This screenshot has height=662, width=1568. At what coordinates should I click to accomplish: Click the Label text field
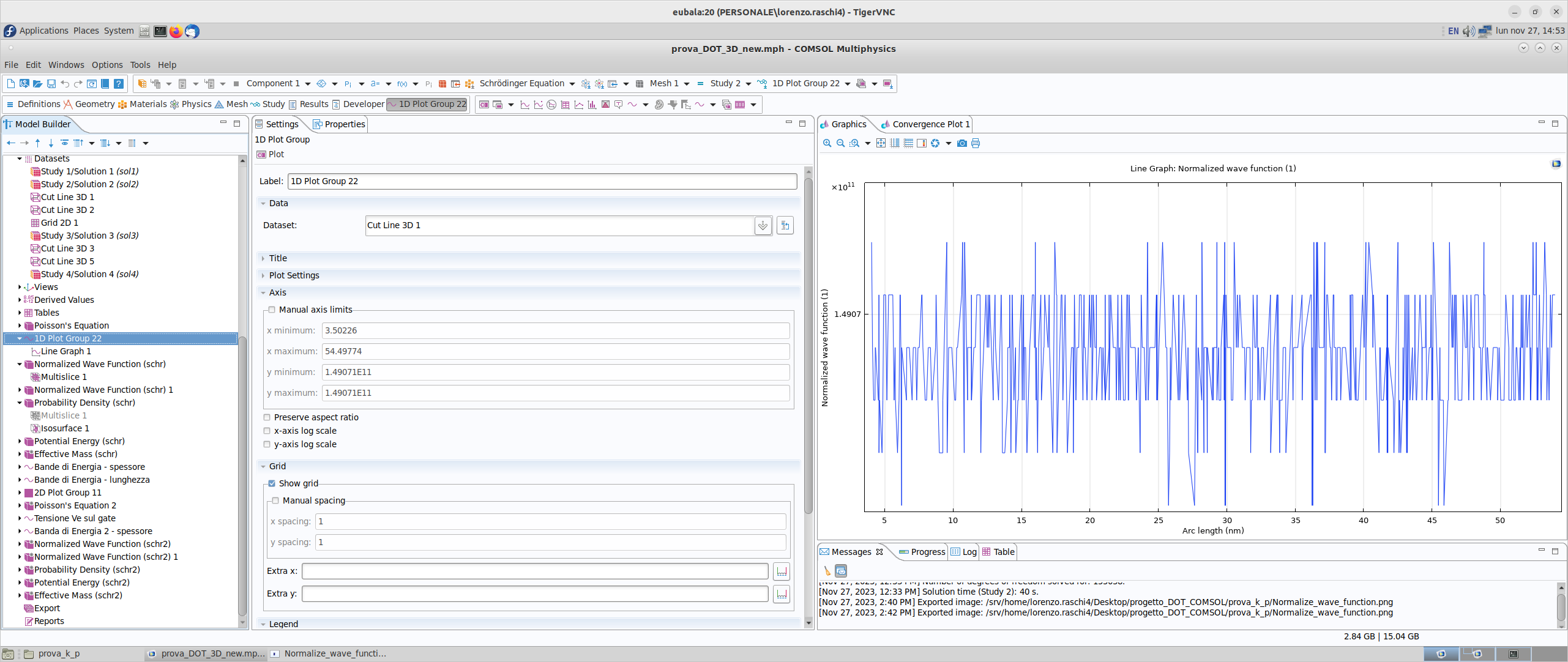[x=542, y=181]
